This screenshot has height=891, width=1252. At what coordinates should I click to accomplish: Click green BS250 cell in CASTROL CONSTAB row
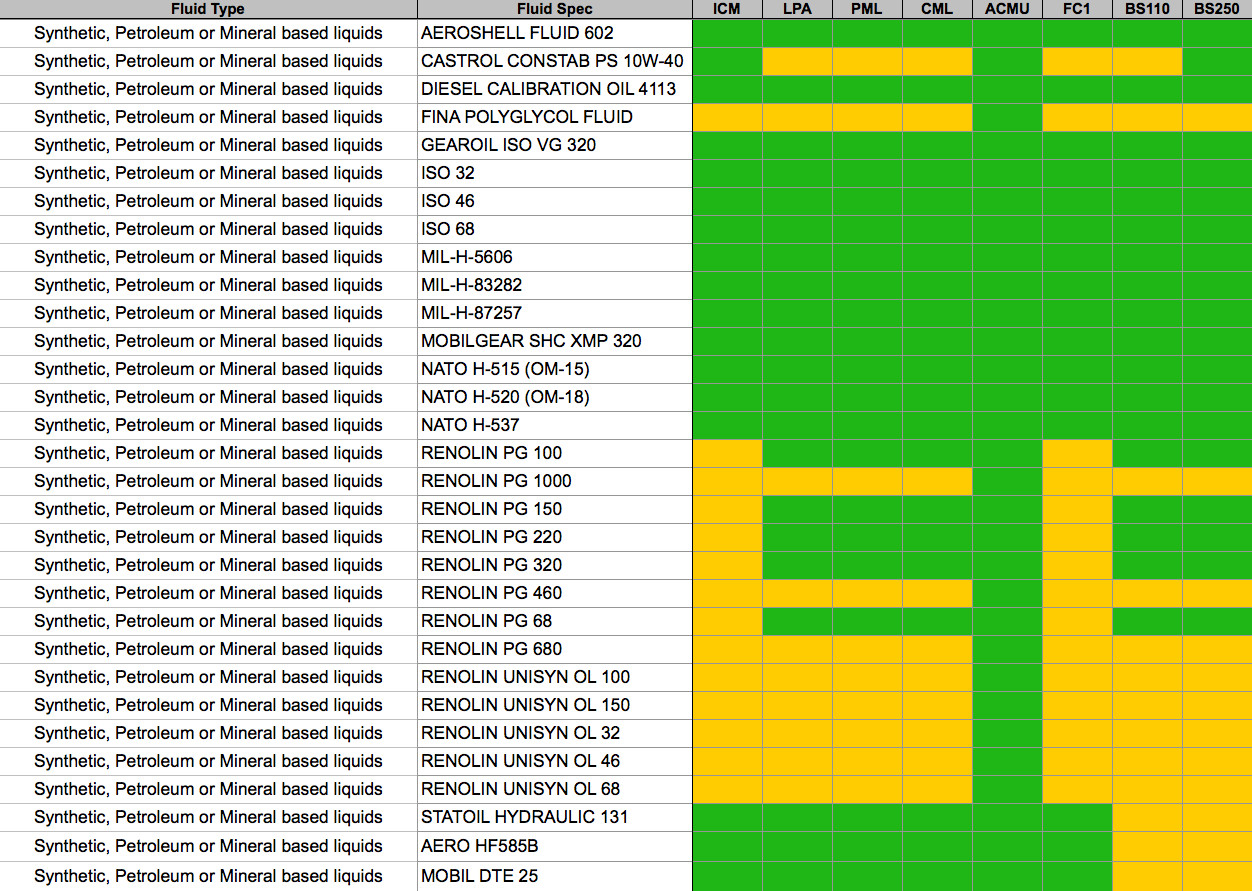click(1217, 61)
